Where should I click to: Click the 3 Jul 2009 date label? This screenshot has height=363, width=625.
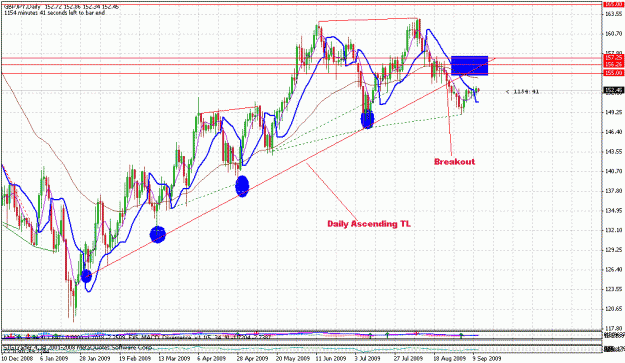(x=368, y=359)
